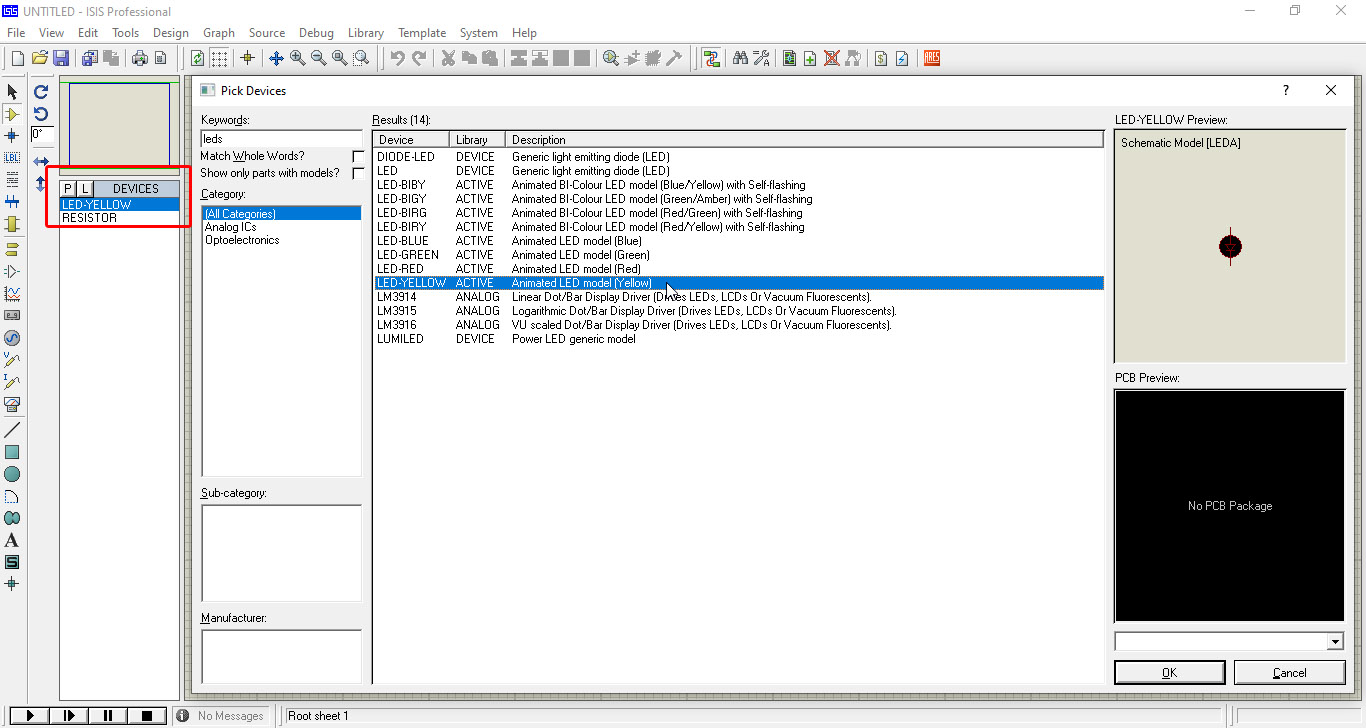Screen dimensions: 1366x728
Task: Create a new design file
Action: tap(17, 59)
